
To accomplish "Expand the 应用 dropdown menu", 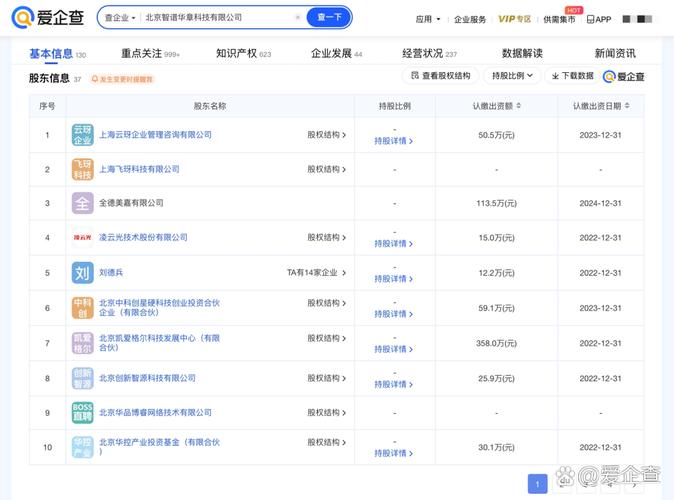I will pyautogui.click(x=428, y=19).
